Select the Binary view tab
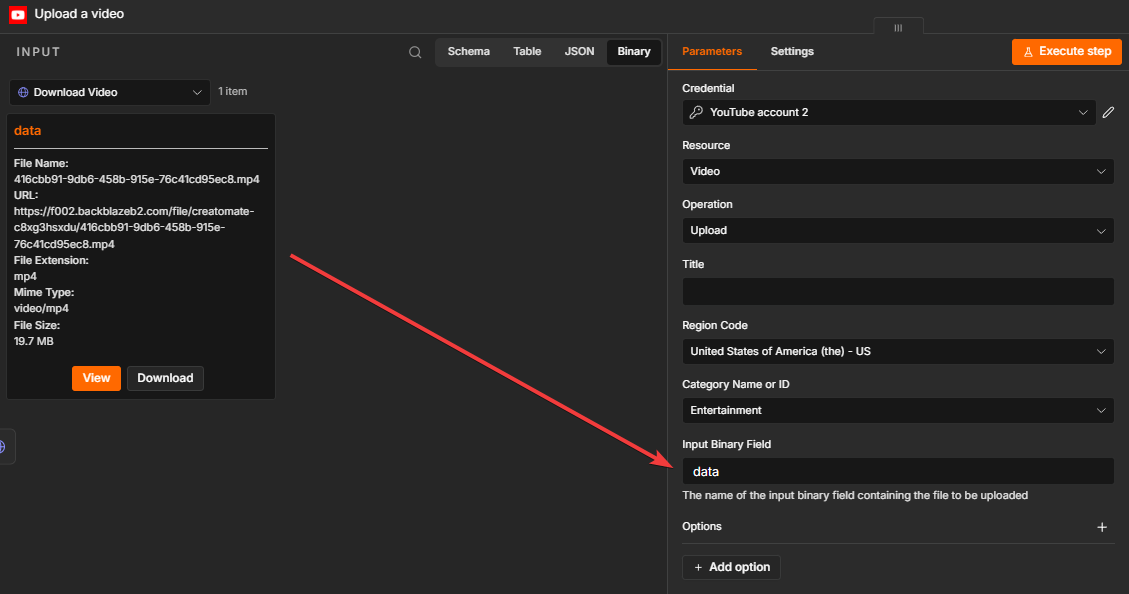The image size is (1129, 594). click(x=634, y=52)
